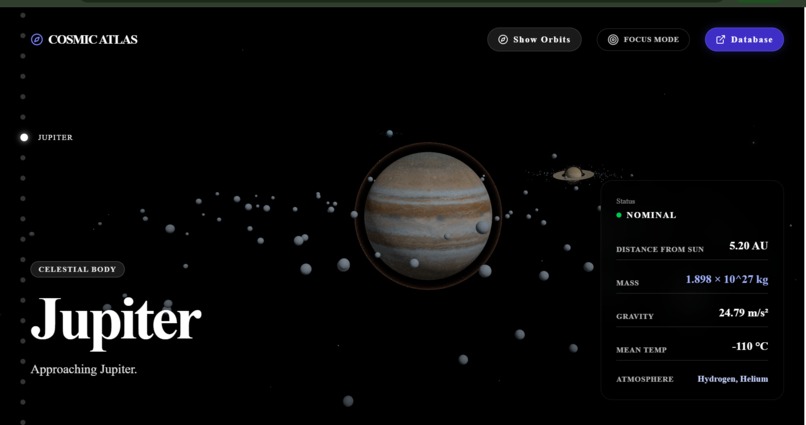Select the navigation dot just above Jupiter's marker
806x425 pixels.
23,117
